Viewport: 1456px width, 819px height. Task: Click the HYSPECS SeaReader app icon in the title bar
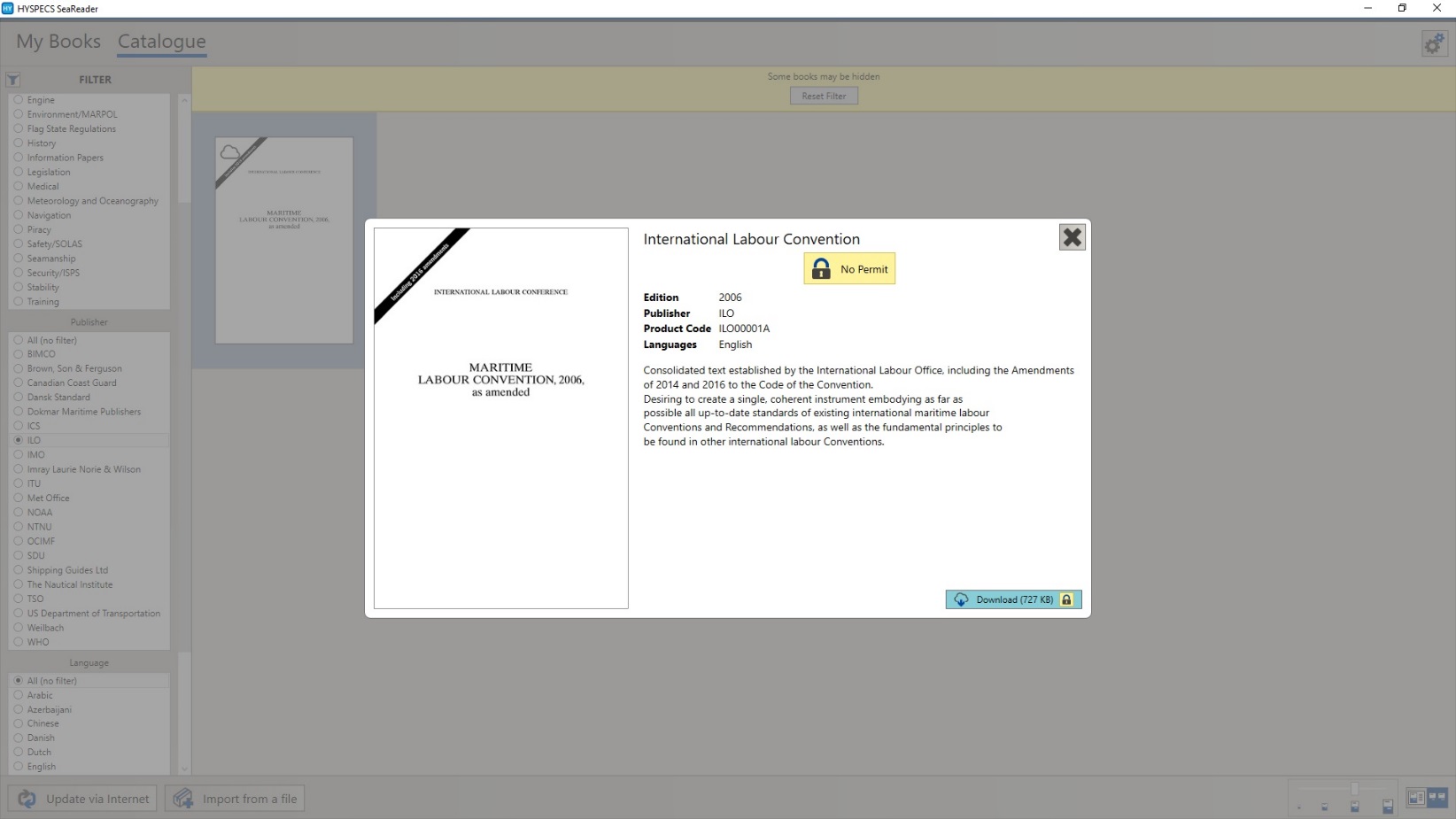tap(8, 8)
